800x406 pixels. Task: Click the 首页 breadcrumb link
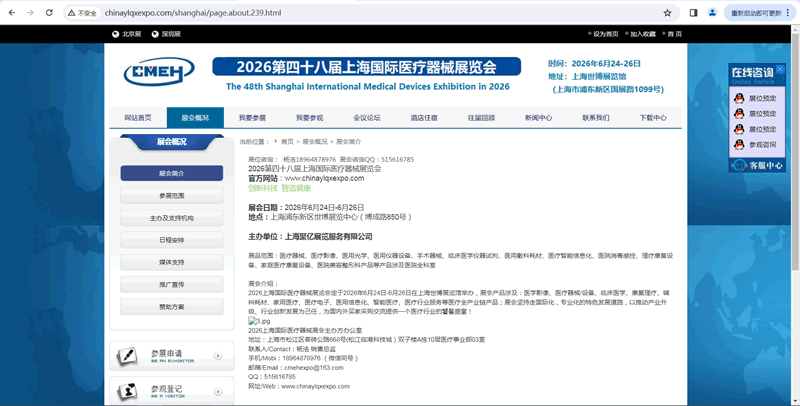coord(287,141)
